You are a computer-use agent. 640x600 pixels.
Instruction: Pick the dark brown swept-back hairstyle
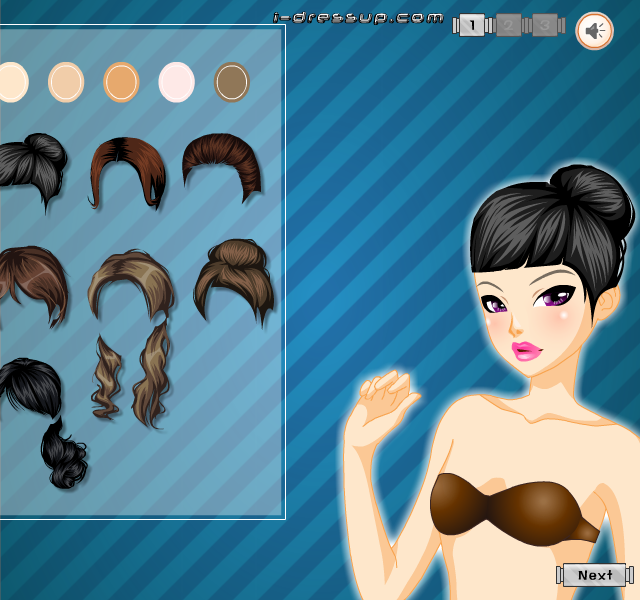click(222, 167)
